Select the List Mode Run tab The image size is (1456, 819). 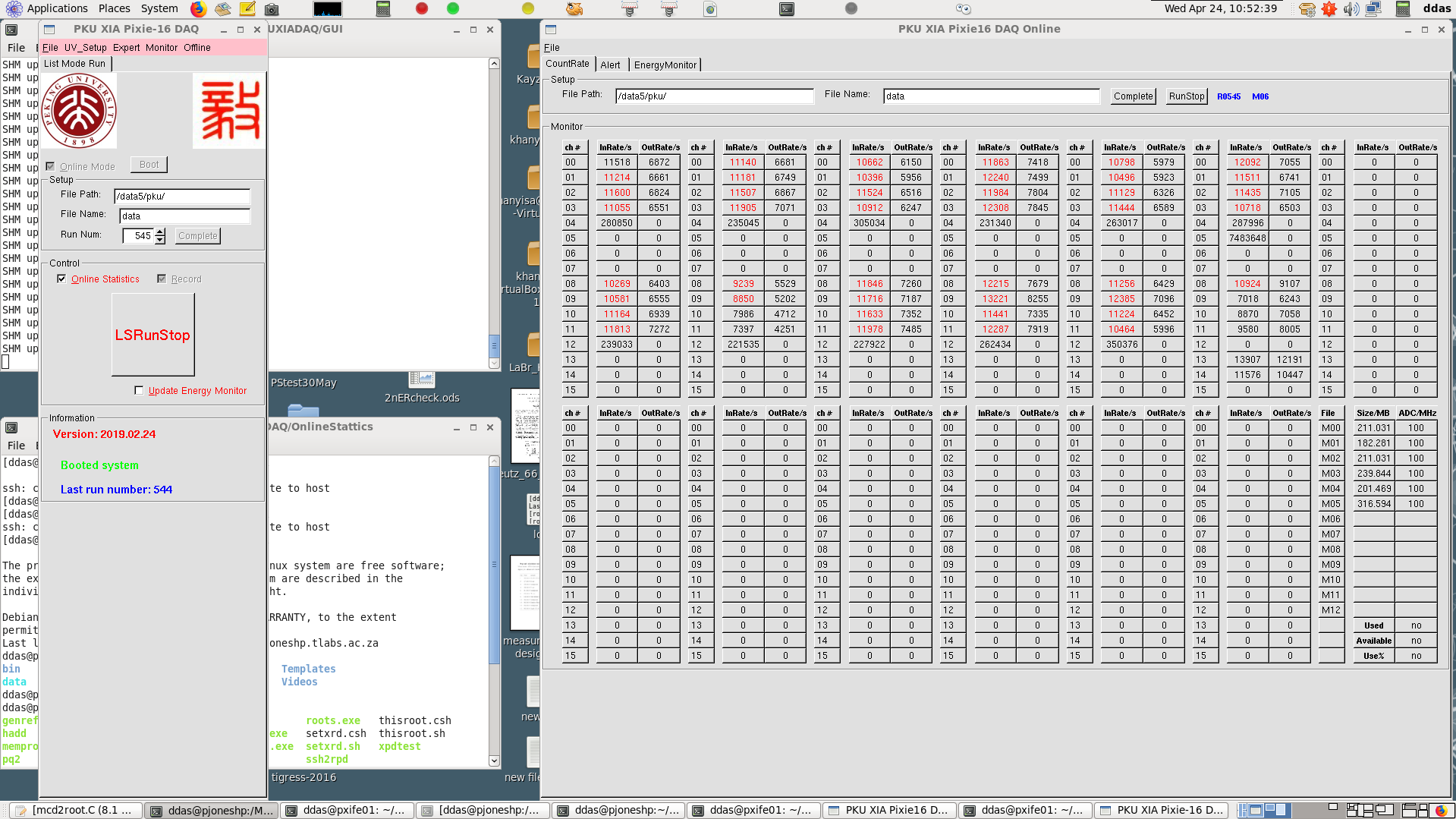point(75,64)
